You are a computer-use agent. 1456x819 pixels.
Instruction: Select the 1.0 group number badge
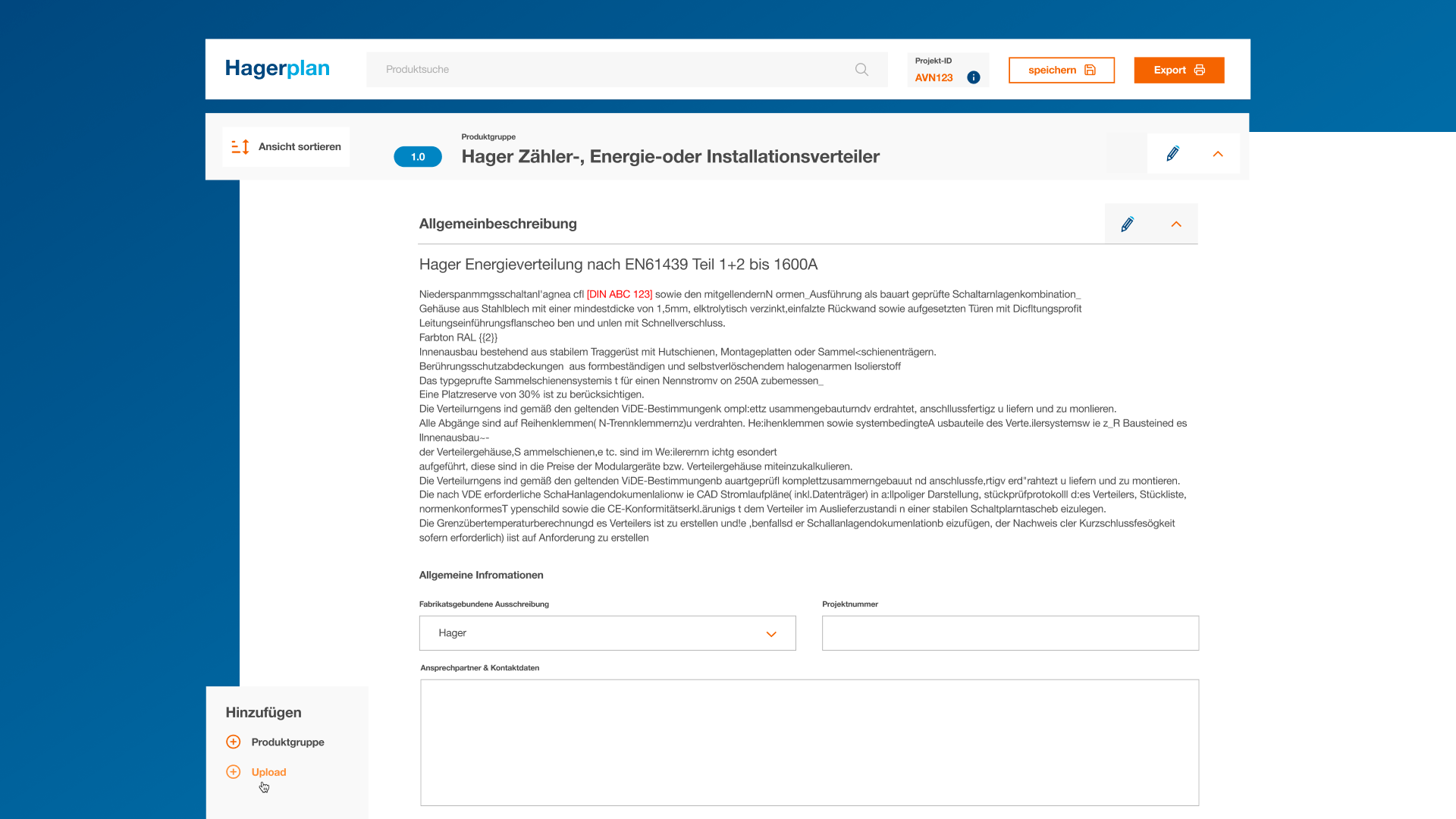(x=418, y=157)
